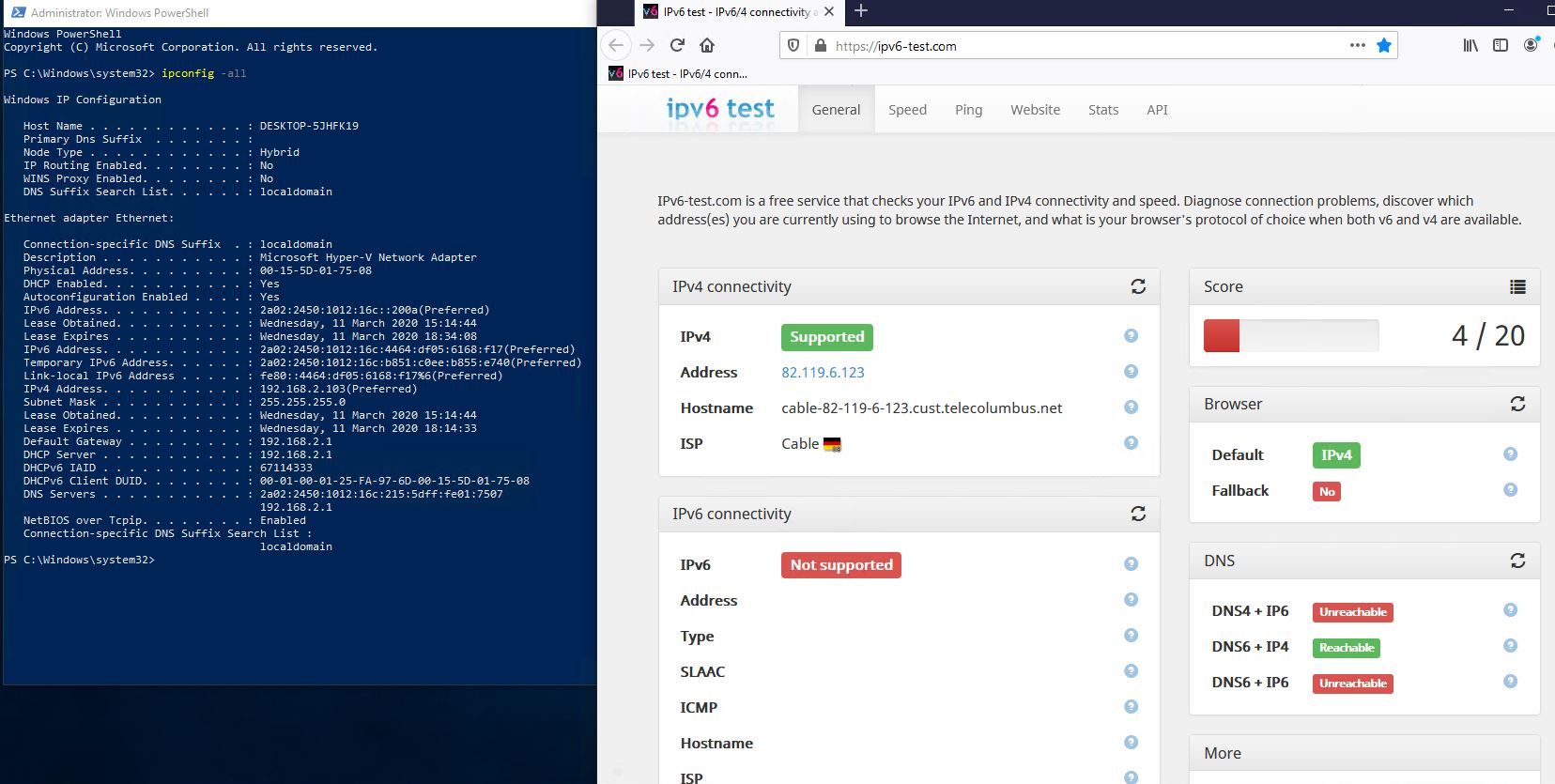Click help icon for IPv4 ISP row
This screenshot has height=784, width=1555.
[1131, 443]
